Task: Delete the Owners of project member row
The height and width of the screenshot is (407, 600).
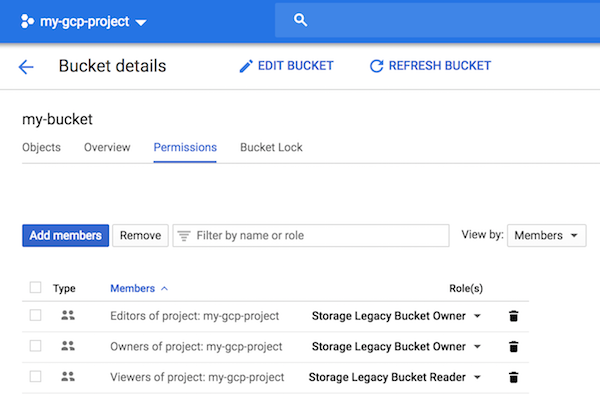Action: pos(514,347)
